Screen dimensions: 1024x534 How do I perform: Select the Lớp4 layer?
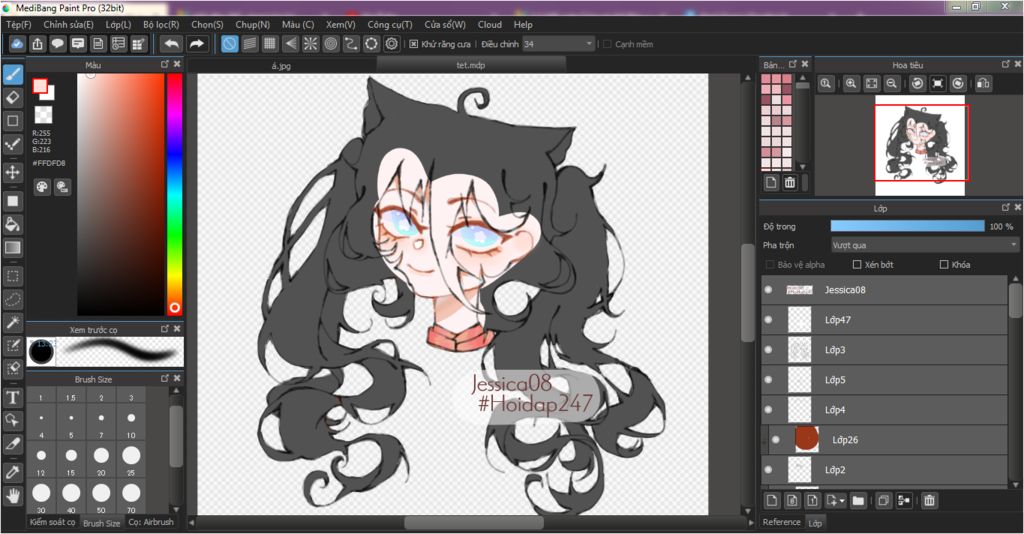point(885,410)
